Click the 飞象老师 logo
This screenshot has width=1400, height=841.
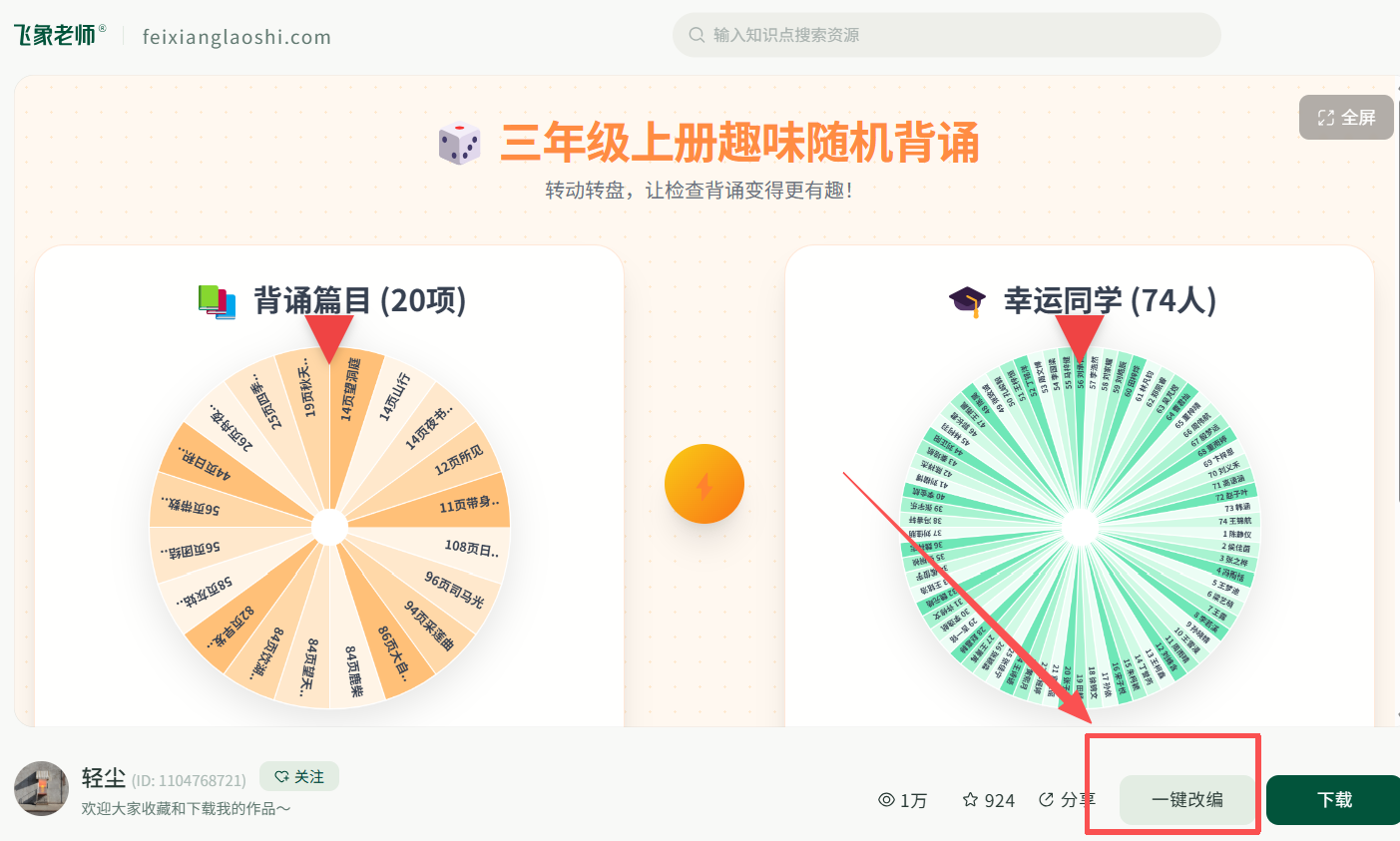pos(60,35)
